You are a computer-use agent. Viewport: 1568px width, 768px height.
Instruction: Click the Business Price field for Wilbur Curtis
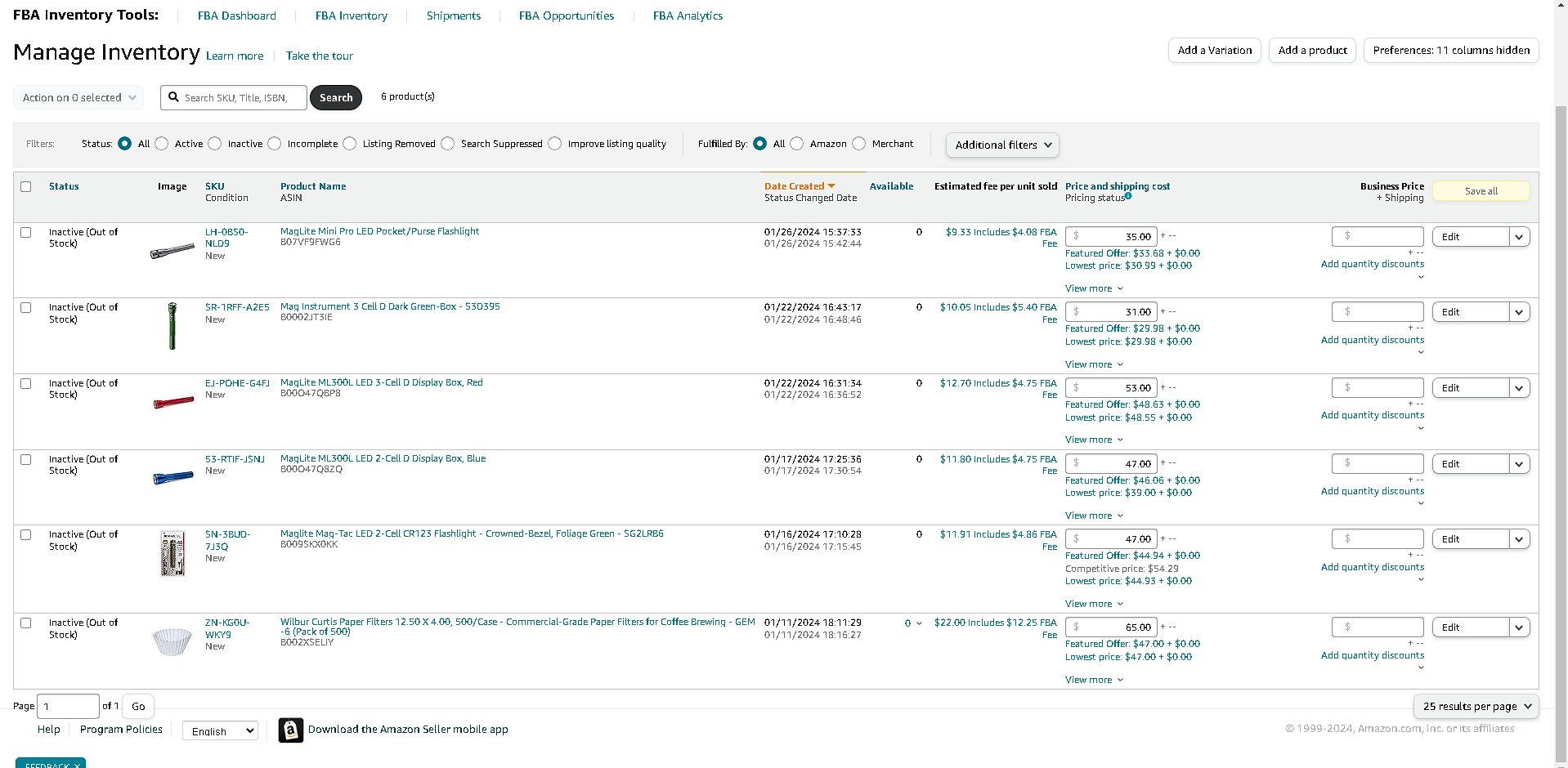[1378, 627]
